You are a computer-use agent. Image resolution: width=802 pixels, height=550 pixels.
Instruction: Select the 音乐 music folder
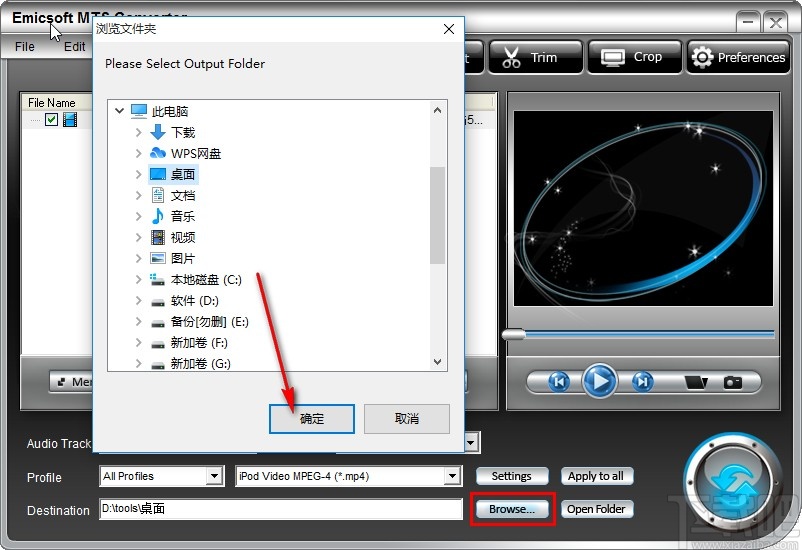pos(174,216)
